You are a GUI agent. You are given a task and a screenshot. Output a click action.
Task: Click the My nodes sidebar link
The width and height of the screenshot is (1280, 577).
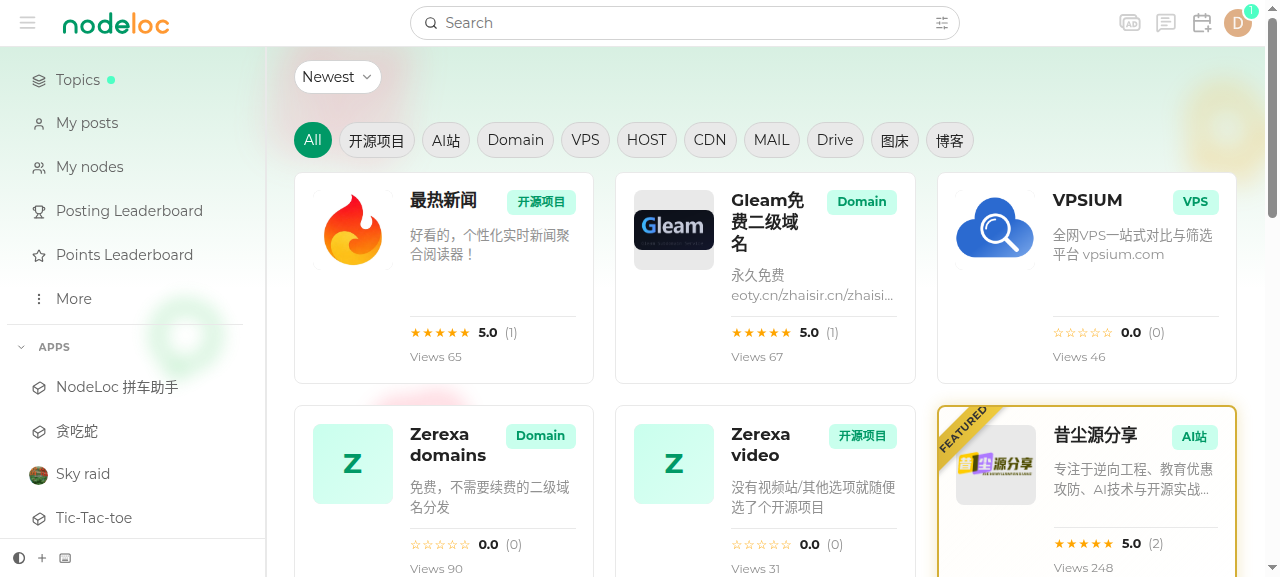pyautogui.click(x=90, y=167)
